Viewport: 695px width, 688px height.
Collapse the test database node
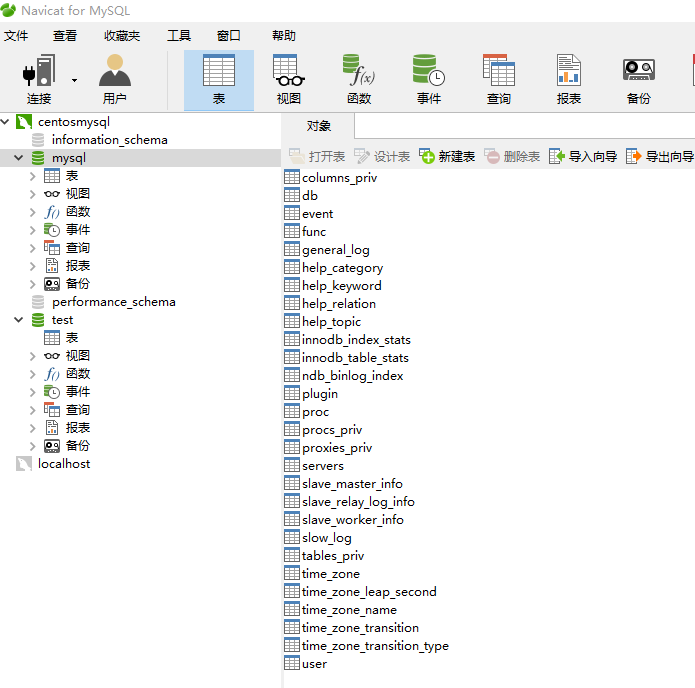coord(19,320)
